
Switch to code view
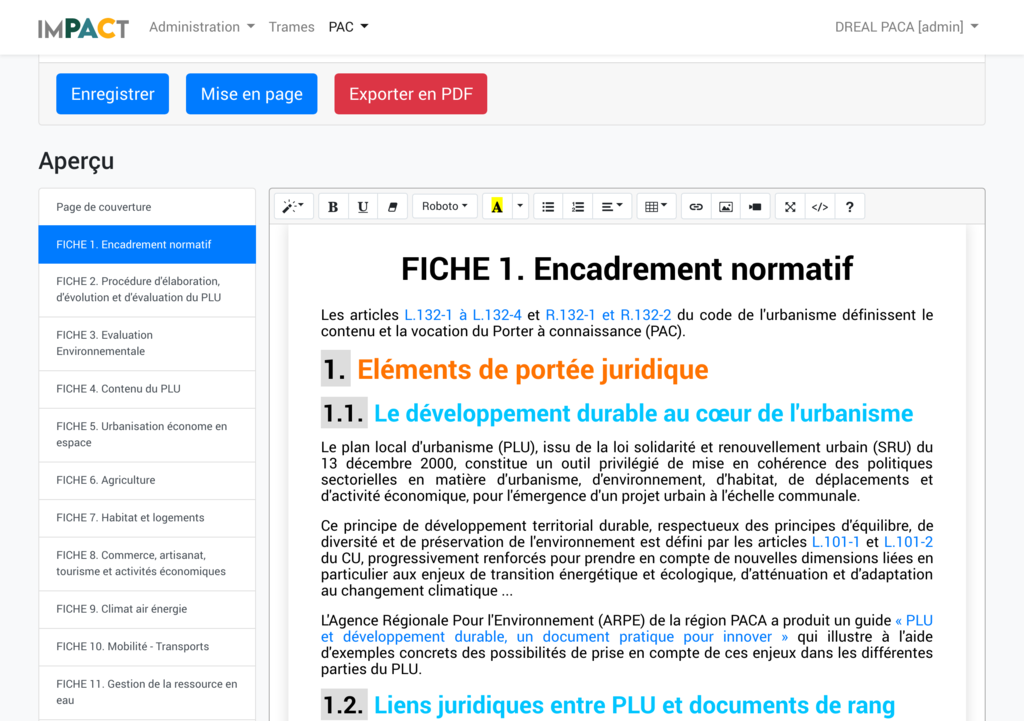pyautogui.click(x=820, y=207)
